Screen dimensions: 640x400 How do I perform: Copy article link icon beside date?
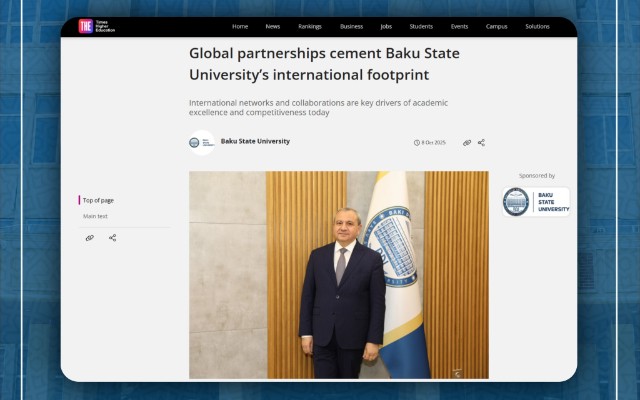click(467, 143)
